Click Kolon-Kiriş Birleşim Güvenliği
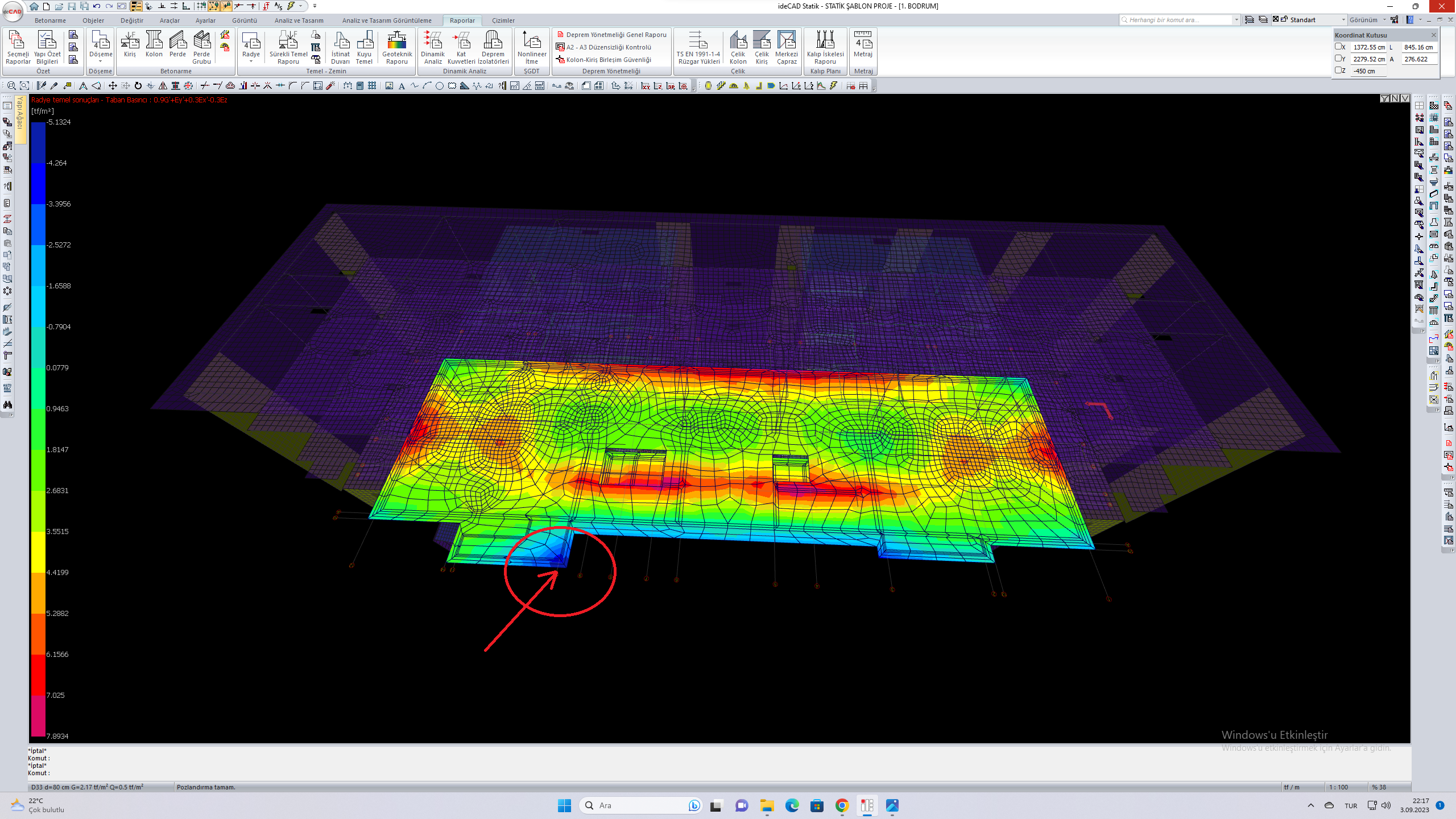Image resolution: width=1456 pixels, height=819 pixels. [608, 60]
